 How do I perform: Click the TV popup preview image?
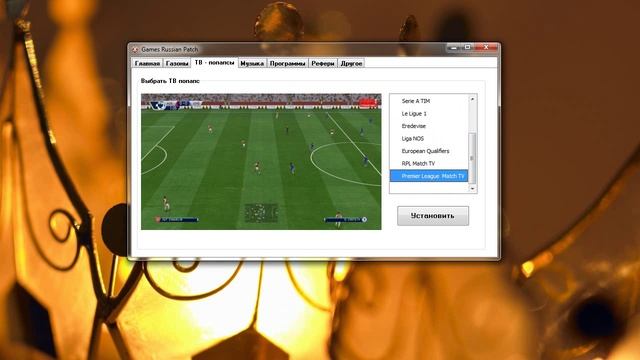click(x=261, y=162)
